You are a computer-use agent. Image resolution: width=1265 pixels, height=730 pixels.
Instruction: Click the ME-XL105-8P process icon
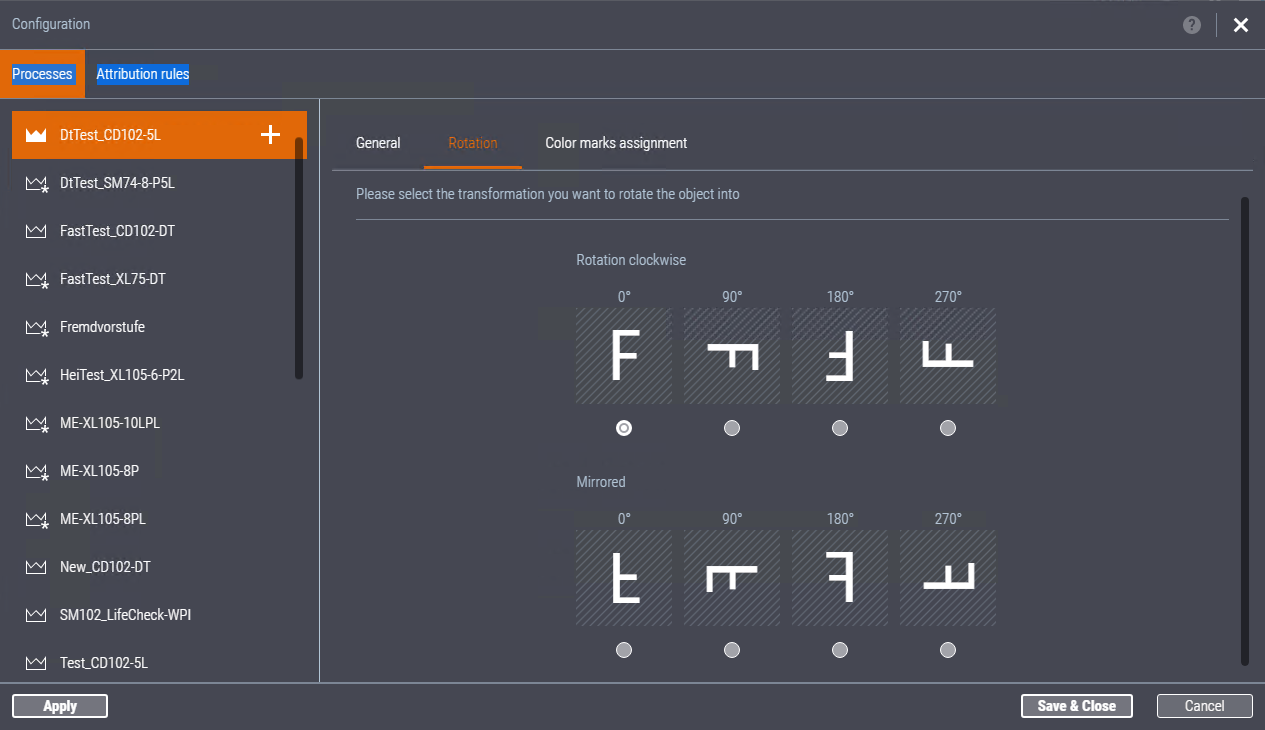point(35,470)
